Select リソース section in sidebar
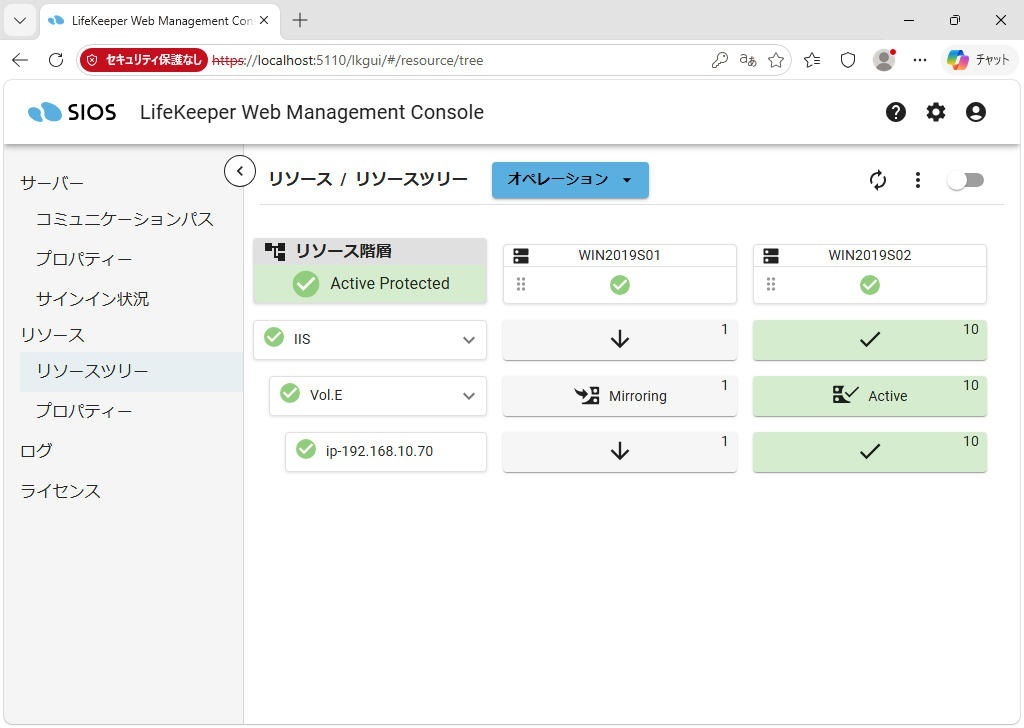1024x728 pixels. tap(53, 335)
